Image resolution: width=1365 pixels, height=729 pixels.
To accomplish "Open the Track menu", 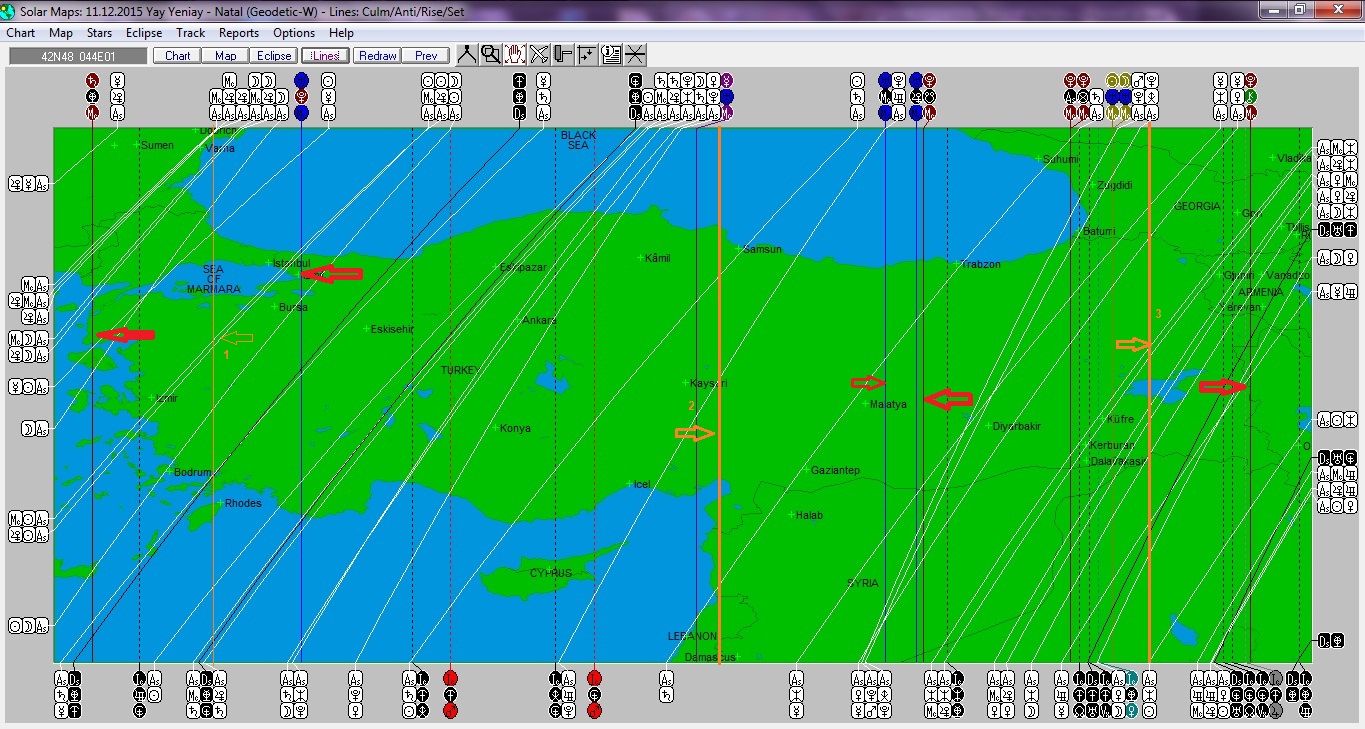I will point(191,33).
